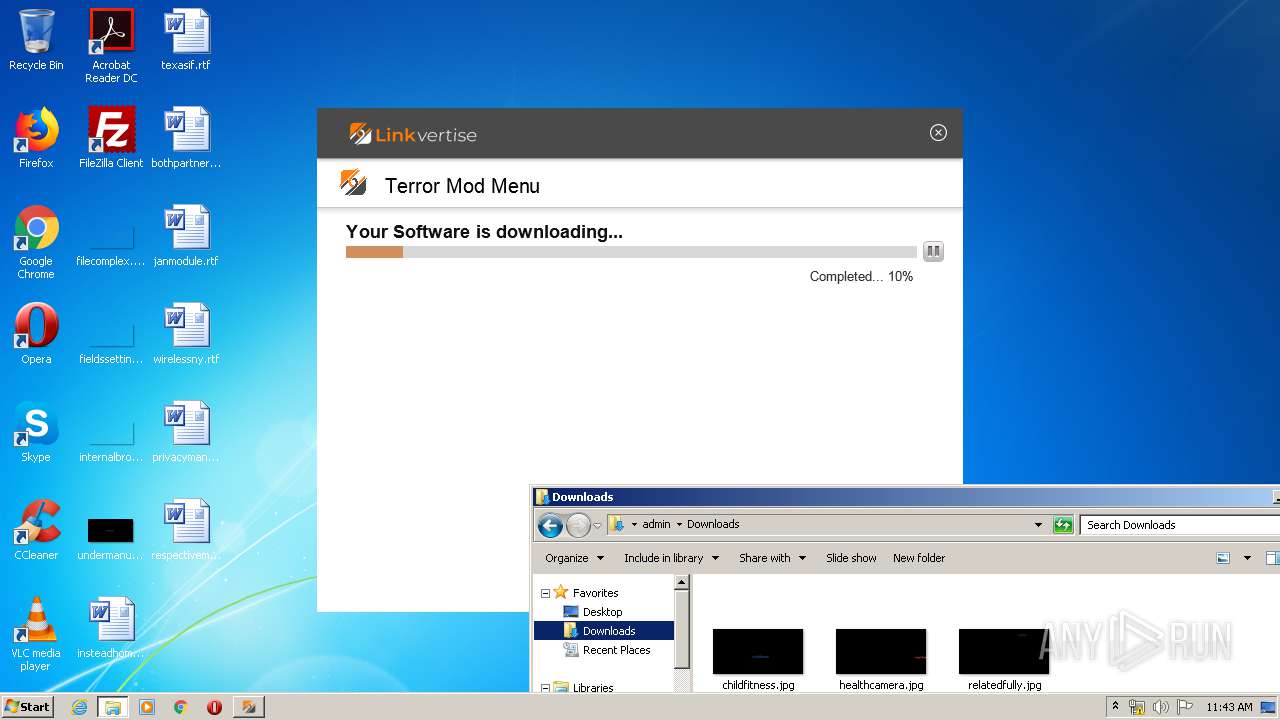
Task: Select healthcamera.jpg thumbnail
Action: click(x=881, y=659)
